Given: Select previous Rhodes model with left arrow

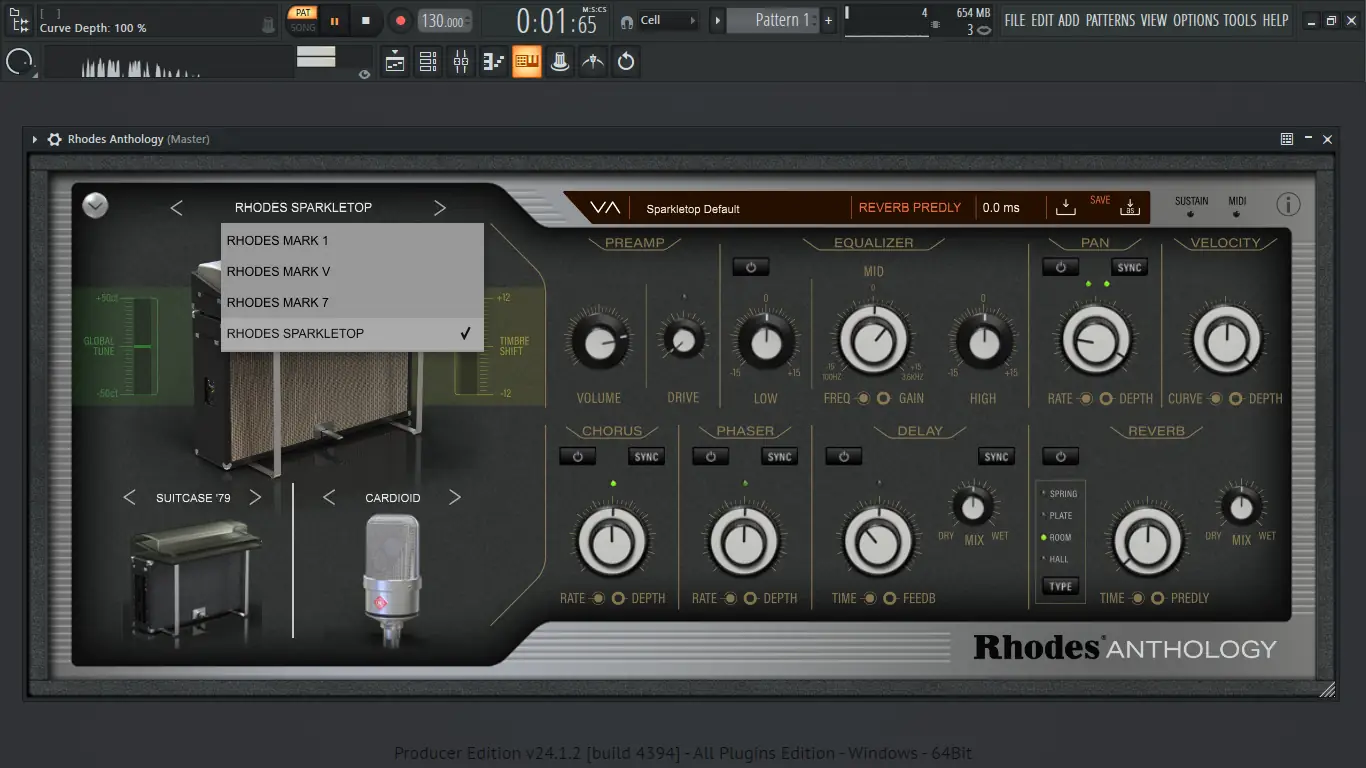Looking at the screenshot, I should coord(176,208).
